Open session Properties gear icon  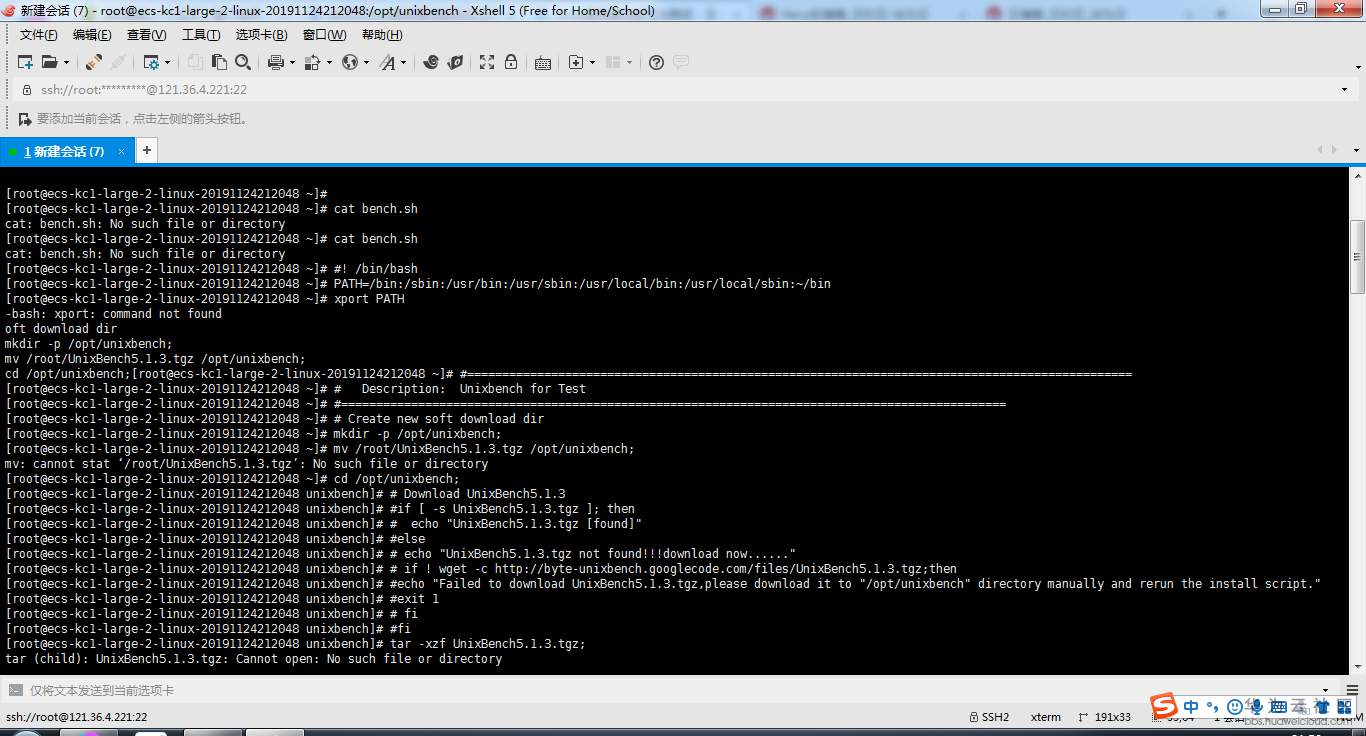click(151, 62)
